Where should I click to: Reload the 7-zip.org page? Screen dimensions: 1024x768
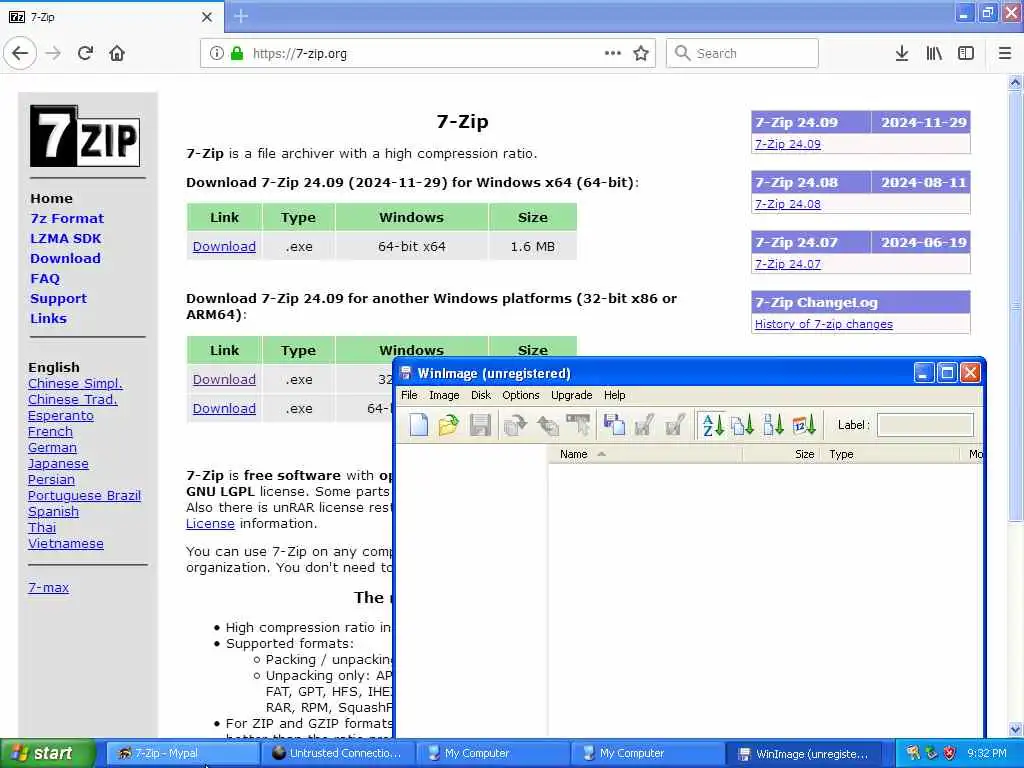click(x=85, y=54)
